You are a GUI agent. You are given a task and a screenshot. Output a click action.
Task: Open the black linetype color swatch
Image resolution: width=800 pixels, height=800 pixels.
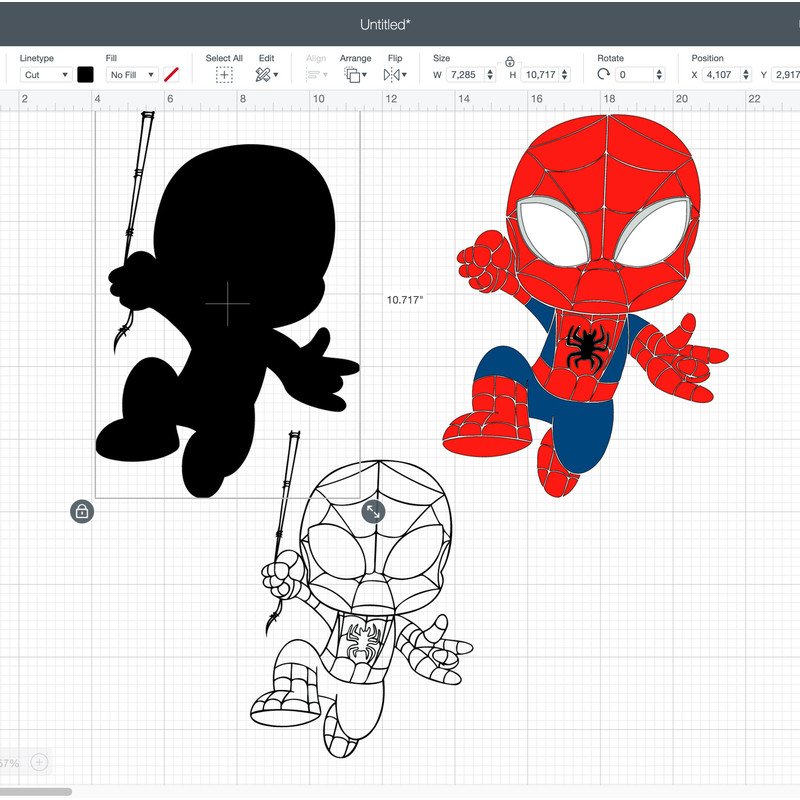pos(86,75)
